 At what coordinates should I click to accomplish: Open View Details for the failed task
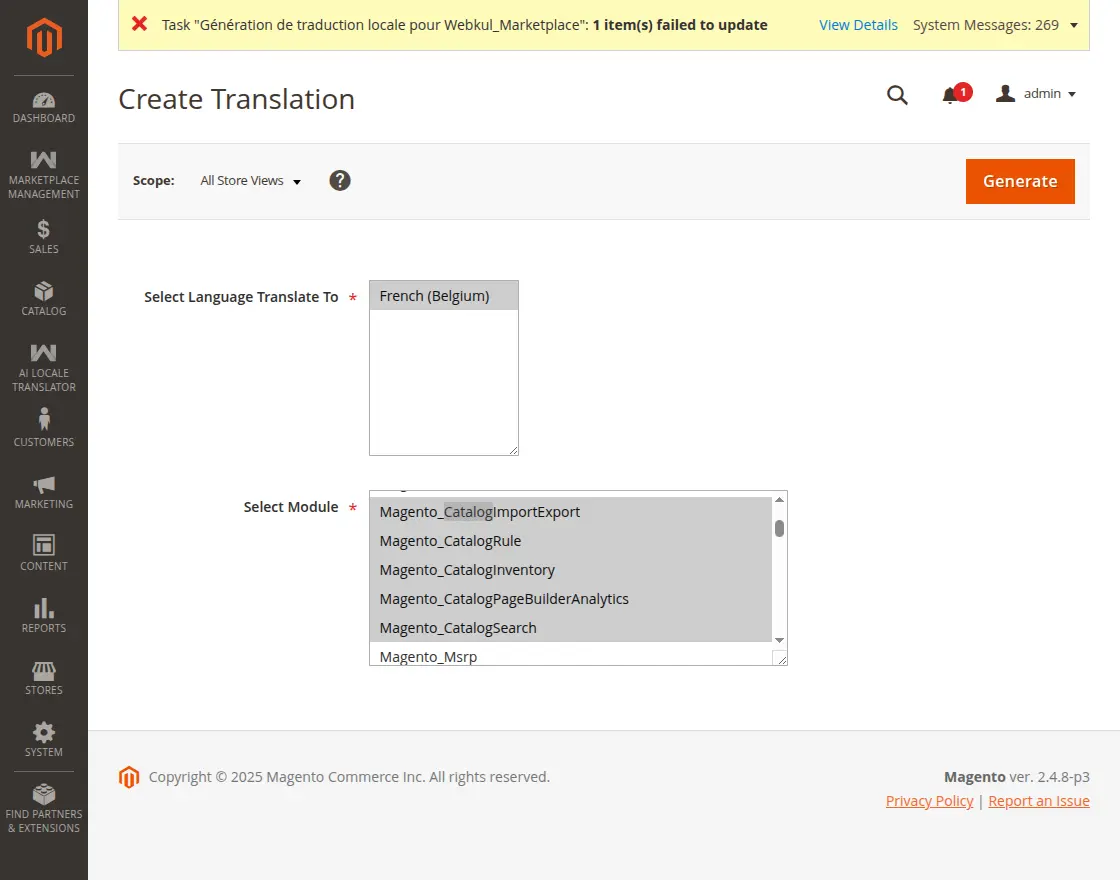(x=858, y=24)
